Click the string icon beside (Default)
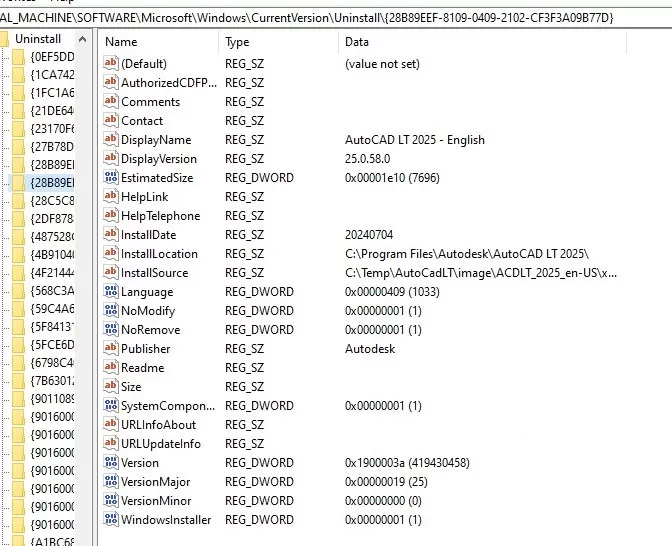Viewport: 672px width, 546px height. [x=111, y=63]
